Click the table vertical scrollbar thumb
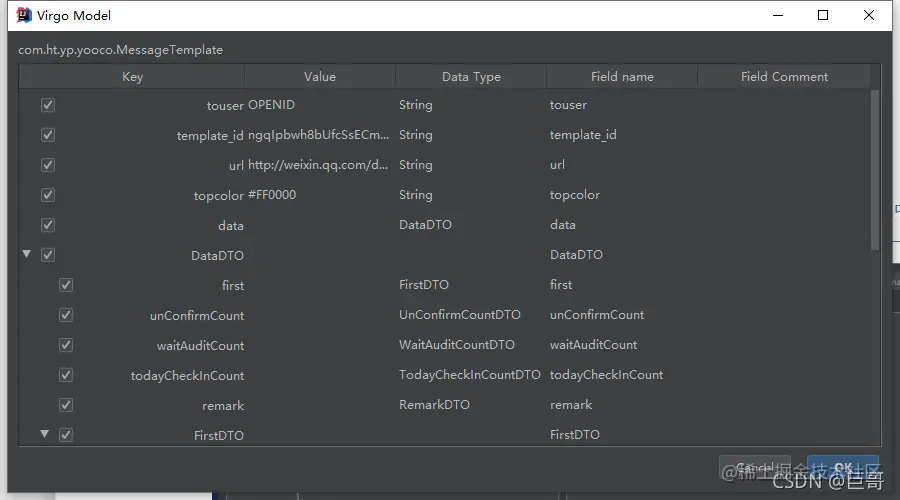 875,169
